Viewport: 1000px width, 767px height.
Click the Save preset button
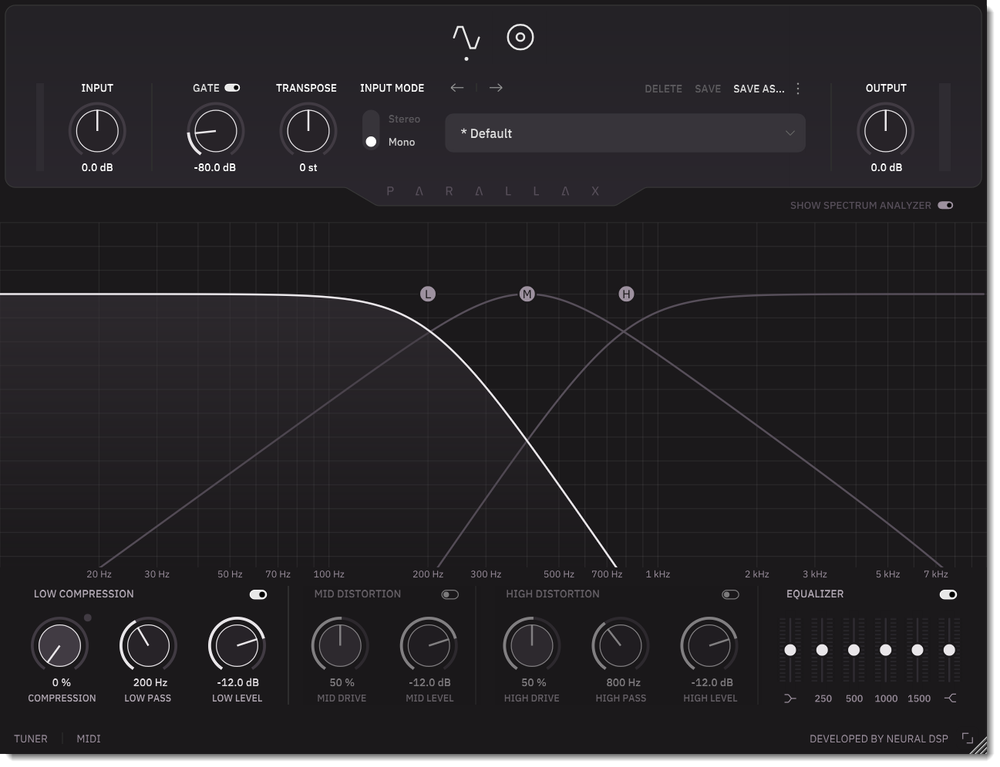tap(708, 89)
